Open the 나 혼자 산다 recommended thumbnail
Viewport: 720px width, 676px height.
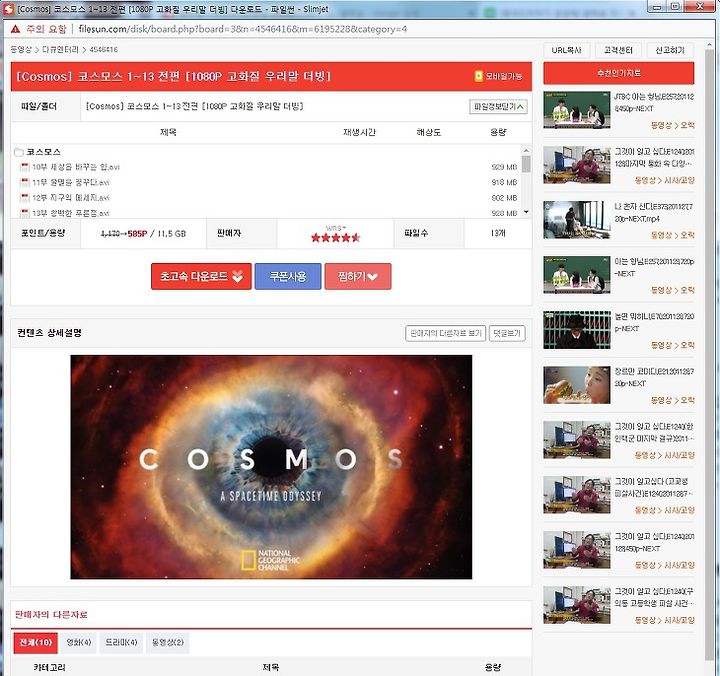(577, 220)
